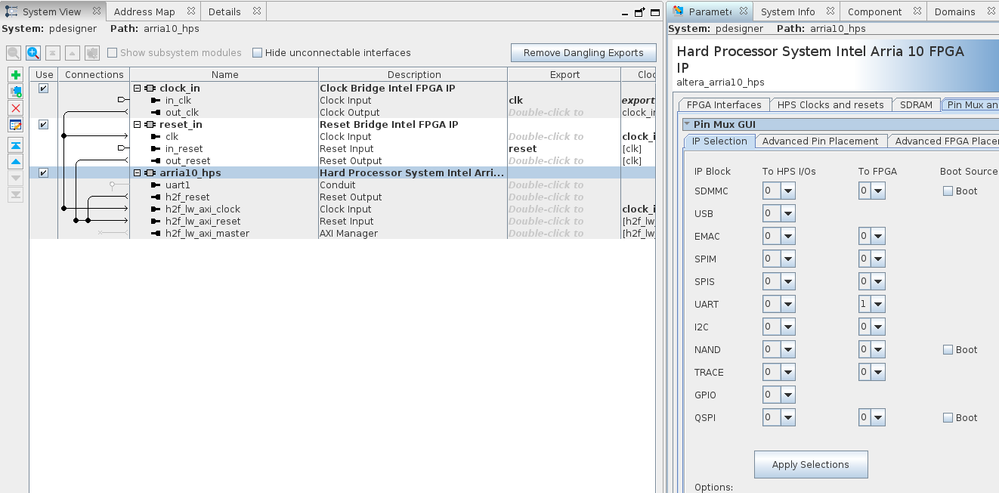Screen dimensions: 999x493
Task: Switch to the System Info tab
Action: coord(787,11)
